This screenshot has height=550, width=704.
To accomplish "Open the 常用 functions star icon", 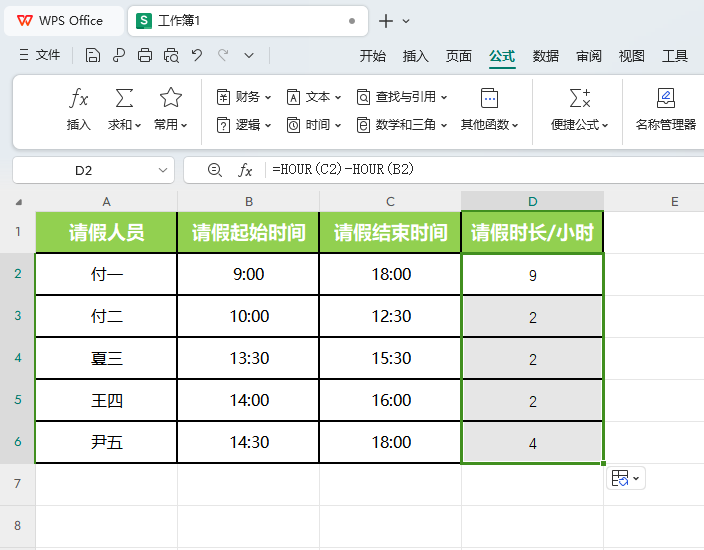I will 171,97.
